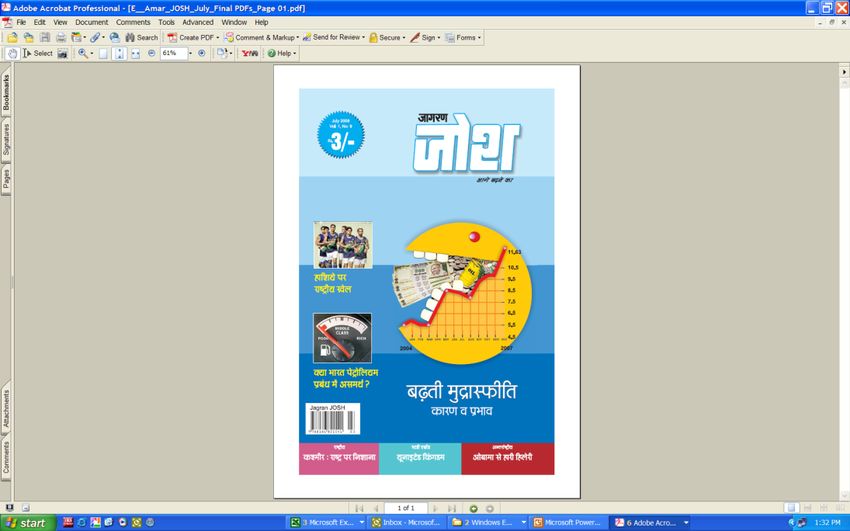The image size is (850, 531).
Task: Click the Fit Width icon
Action: tap(136, 53)
